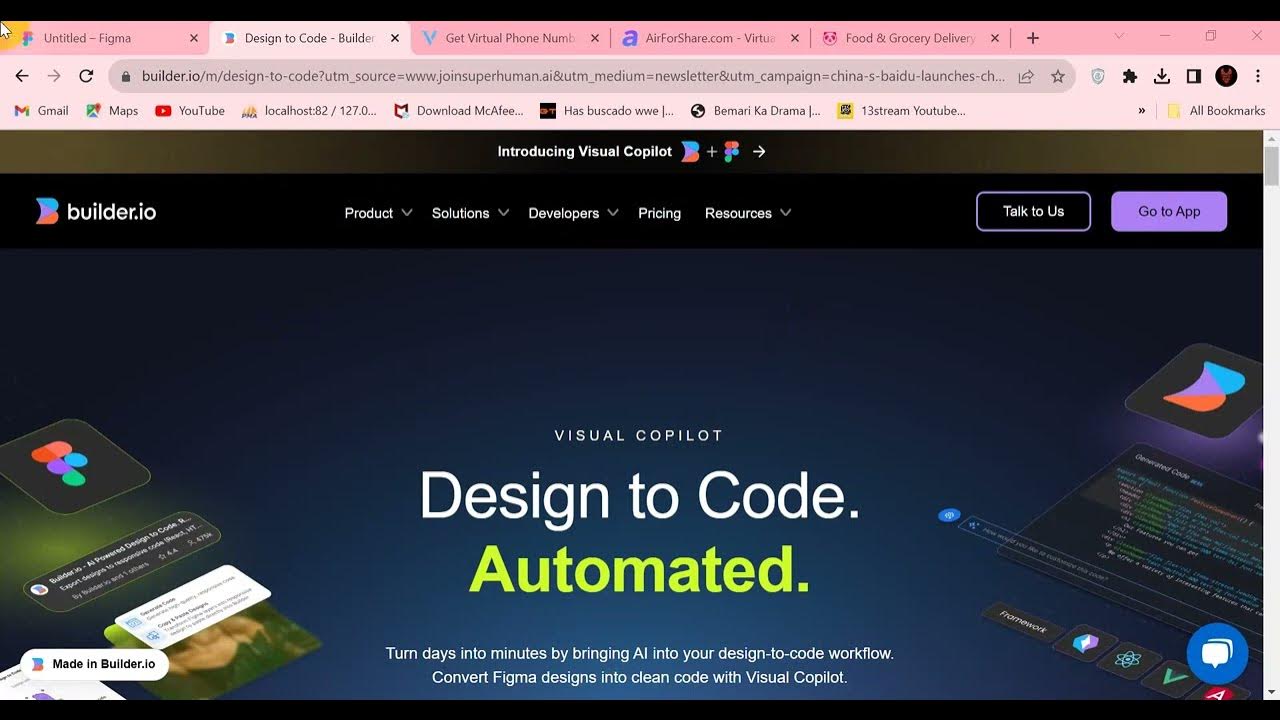Open the Gmail bookmark
The image size is (1280, 720).
[42, 111]
